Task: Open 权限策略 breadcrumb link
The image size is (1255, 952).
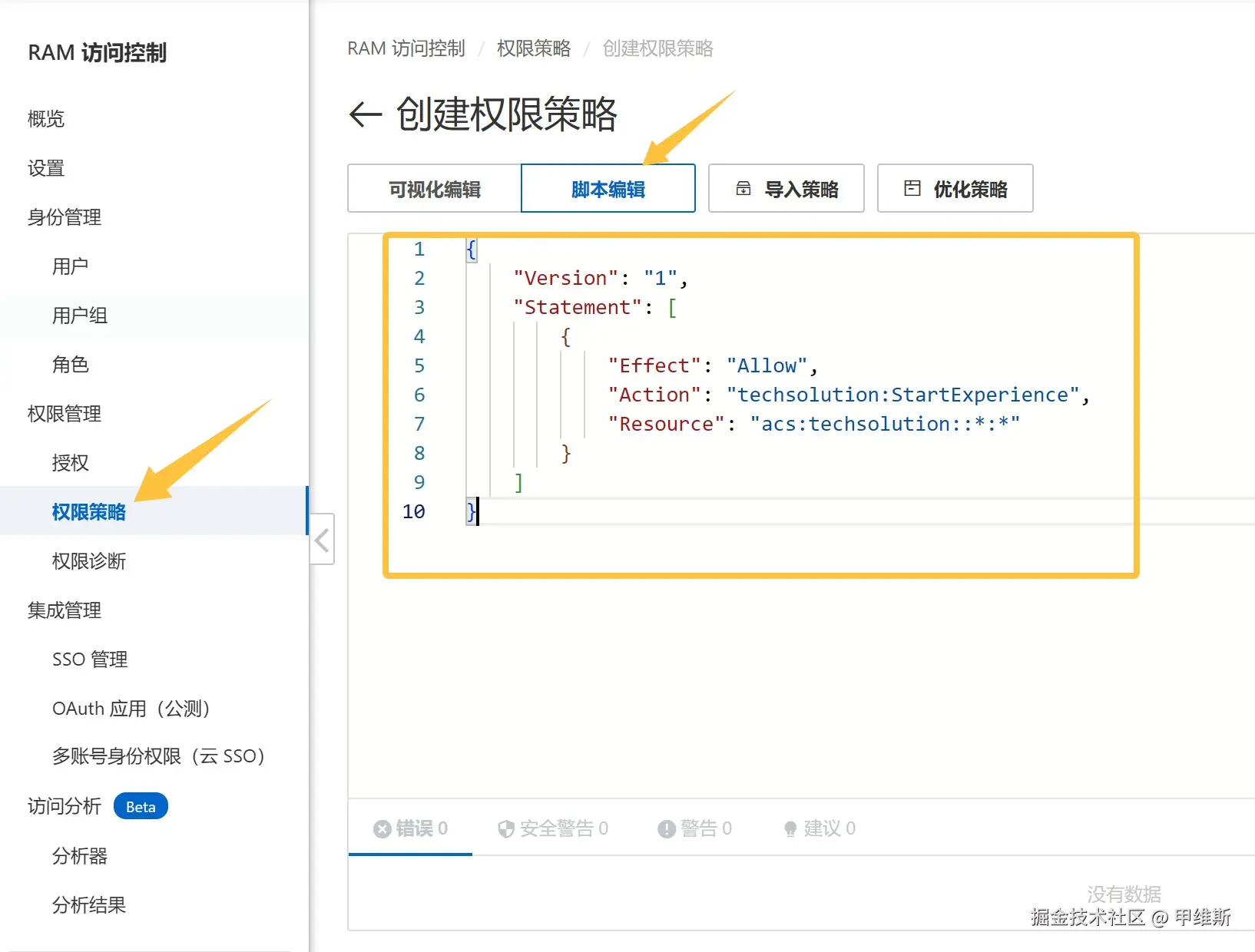Action: click(534, 49)
